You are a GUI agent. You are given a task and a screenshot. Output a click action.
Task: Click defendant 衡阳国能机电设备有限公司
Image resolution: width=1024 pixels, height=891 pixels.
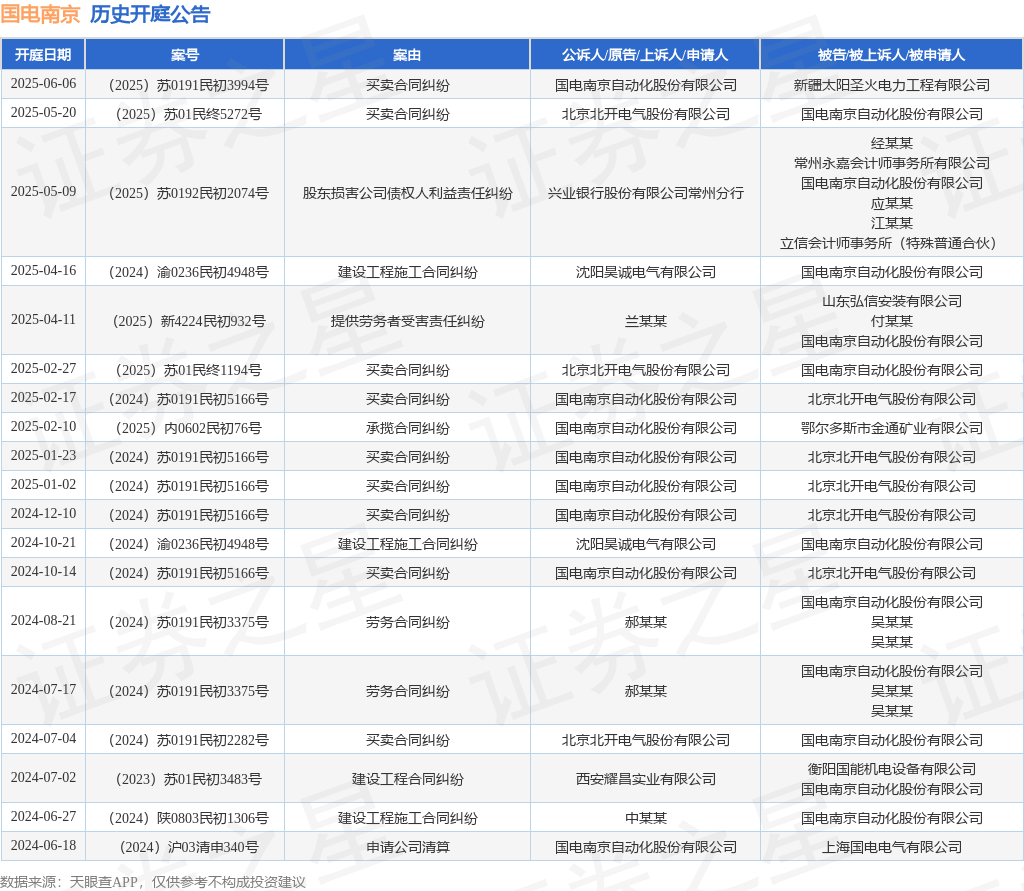pos(891,769)
